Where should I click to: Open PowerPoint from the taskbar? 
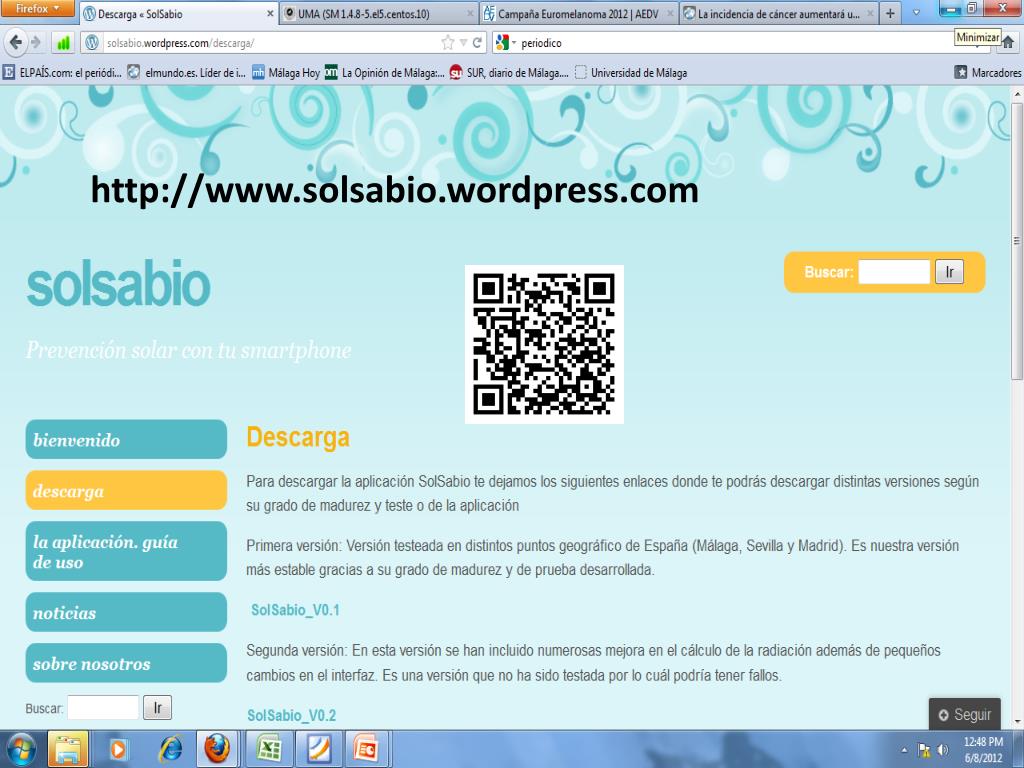(x=368, y=749)
